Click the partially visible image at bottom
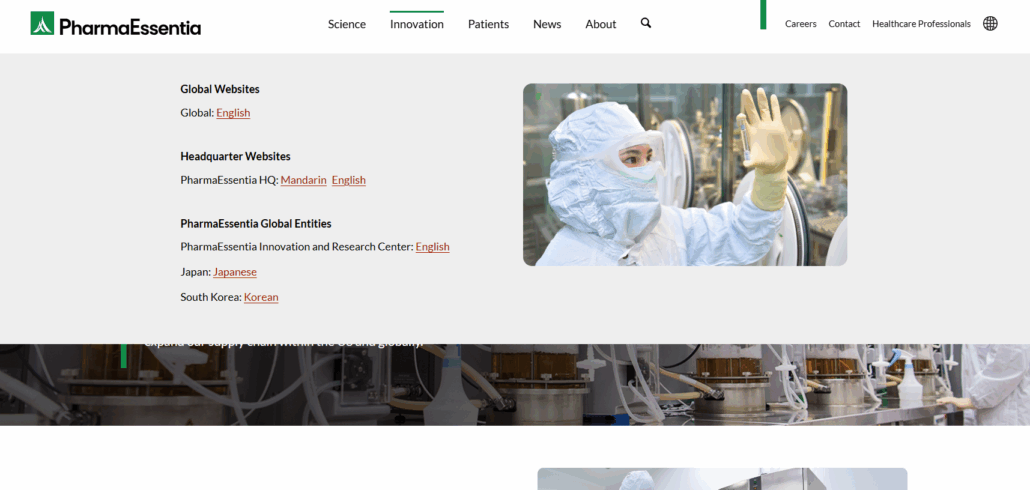This screenshot has height=490, width=1030. point(722,479)
